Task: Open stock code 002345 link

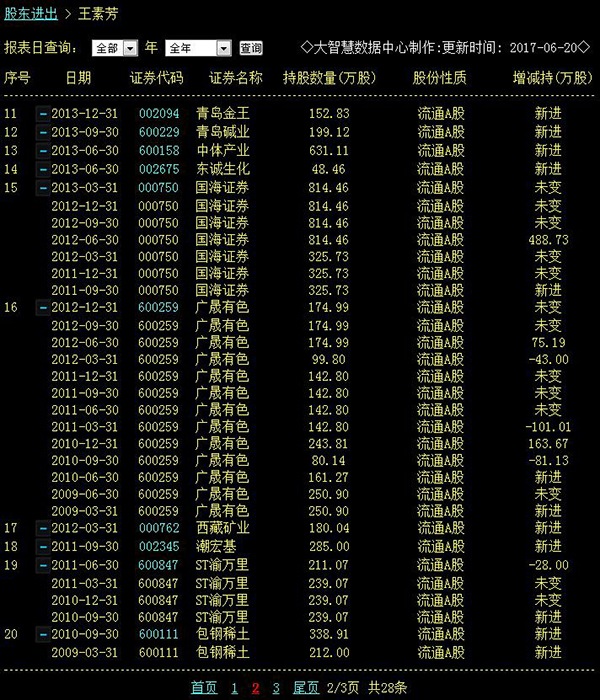Action: pos(159,547)
